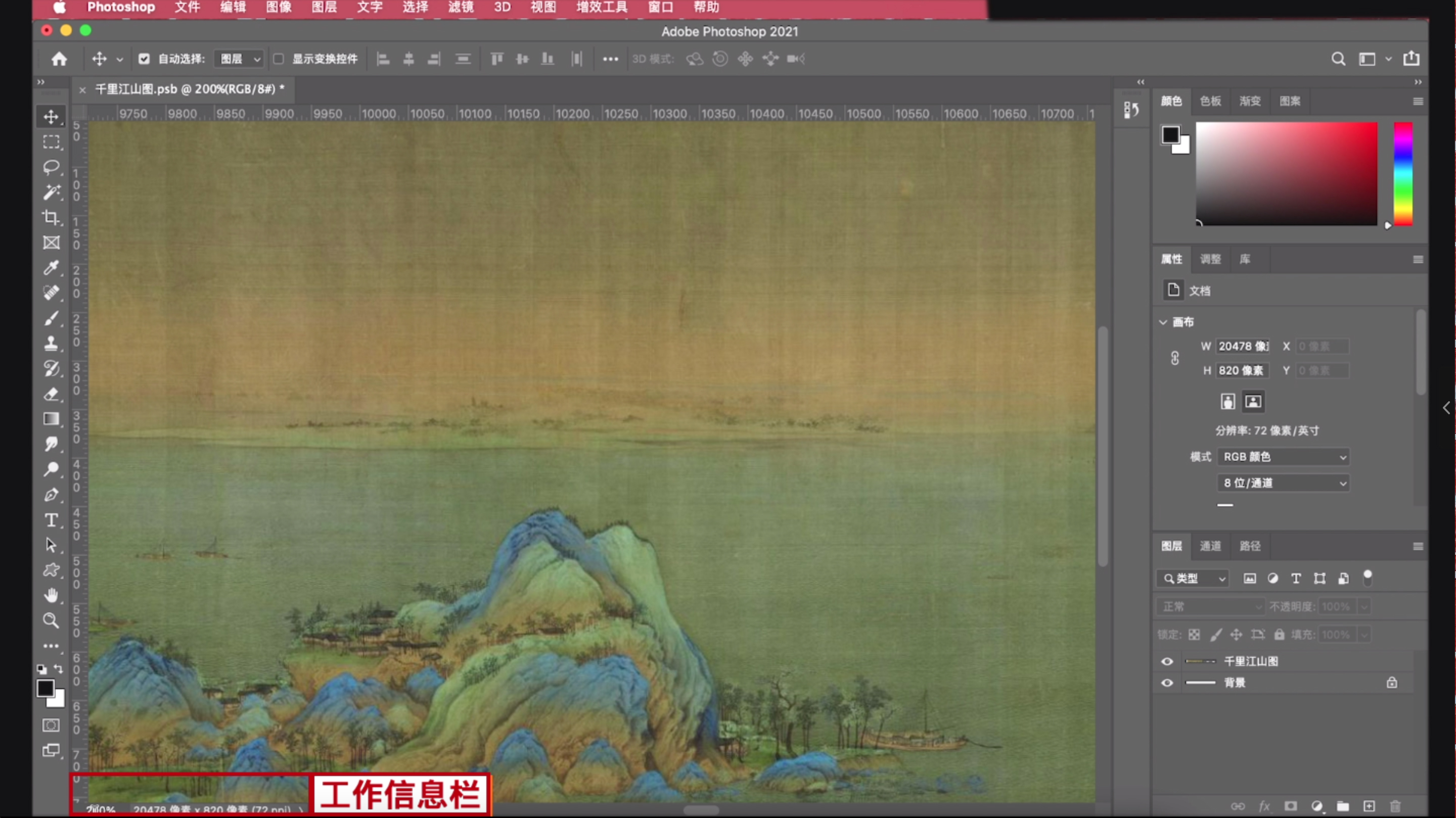The image size is (1456, 818).
Task: Set canvas to portrait orientation
Action: click(x=1227, y=402)
